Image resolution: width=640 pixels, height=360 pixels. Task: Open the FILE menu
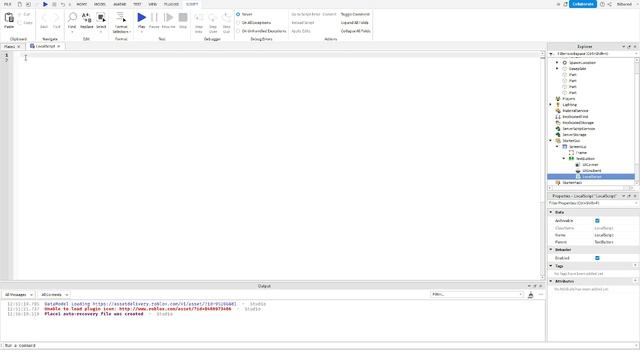[8, 4]
